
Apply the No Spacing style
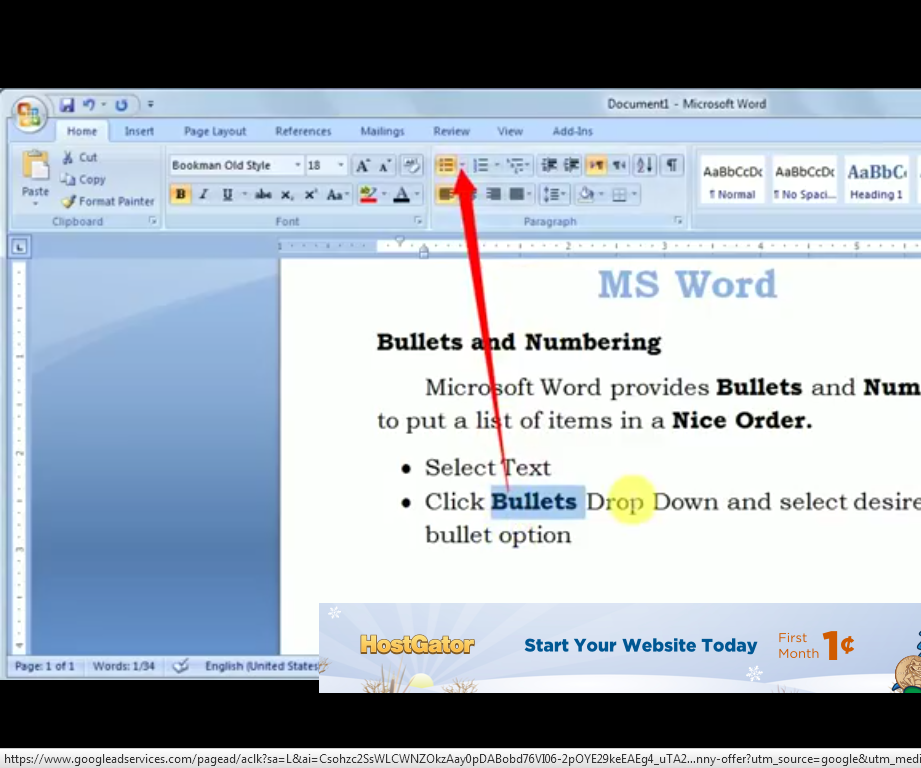(x=805, y=180)
